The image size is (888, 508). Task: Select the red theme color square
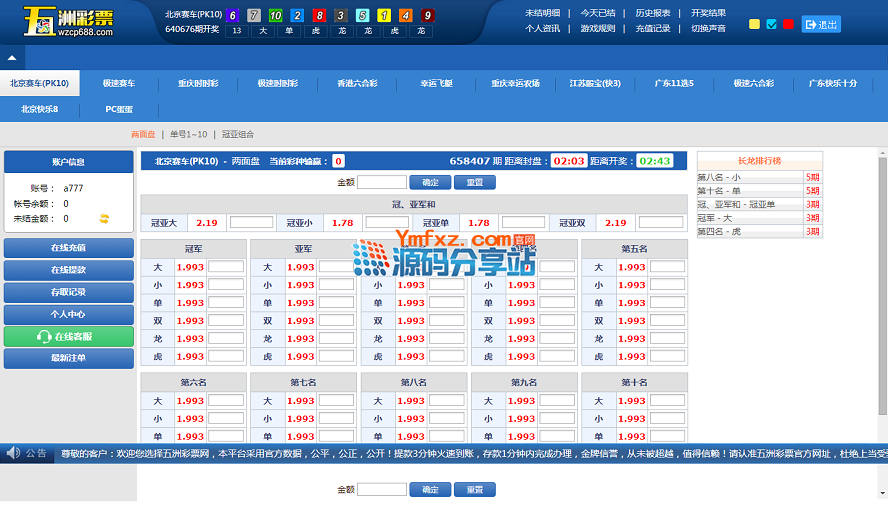(x=788, y=24)
